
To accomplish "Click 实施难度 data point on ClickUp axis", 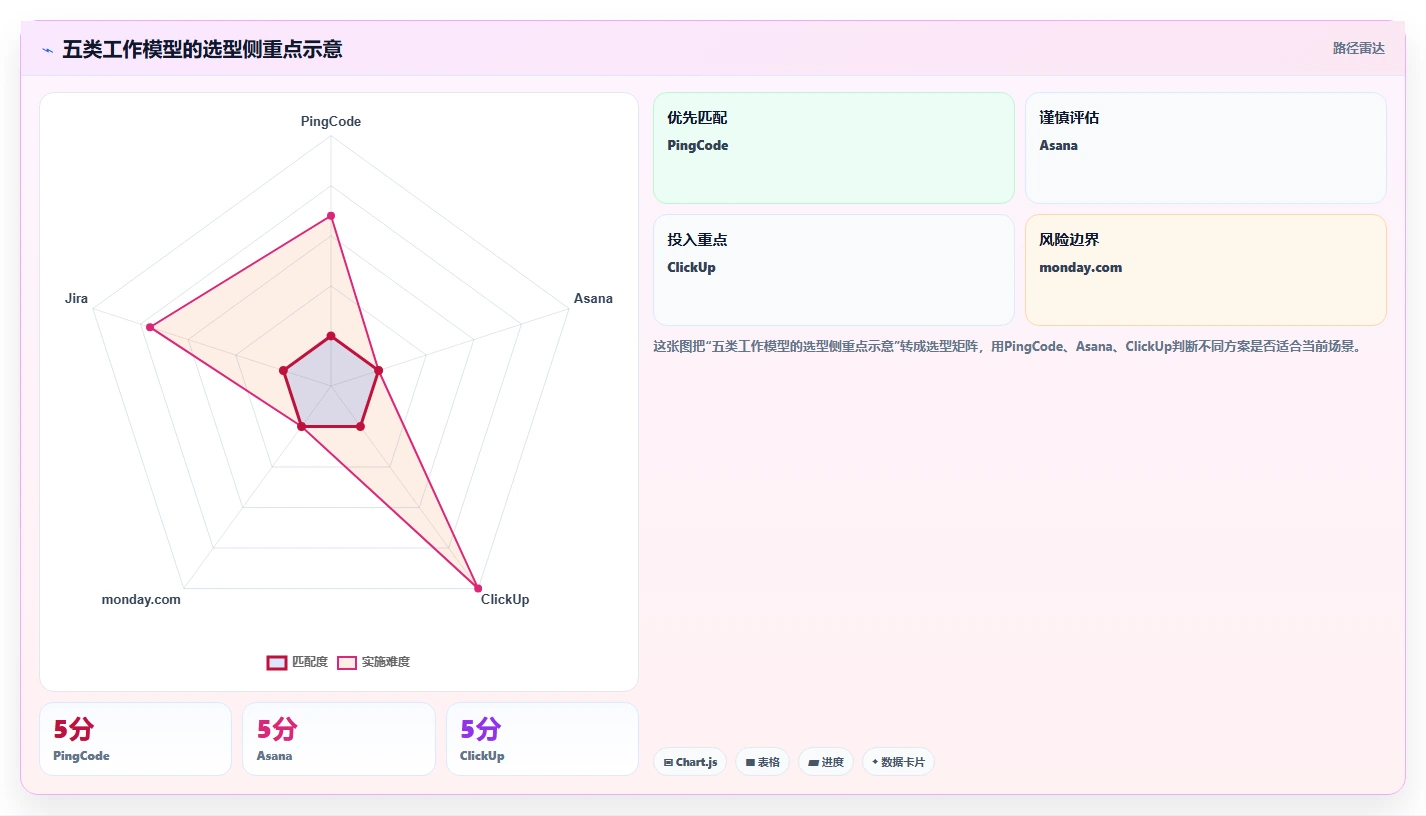I will (478, 588).
